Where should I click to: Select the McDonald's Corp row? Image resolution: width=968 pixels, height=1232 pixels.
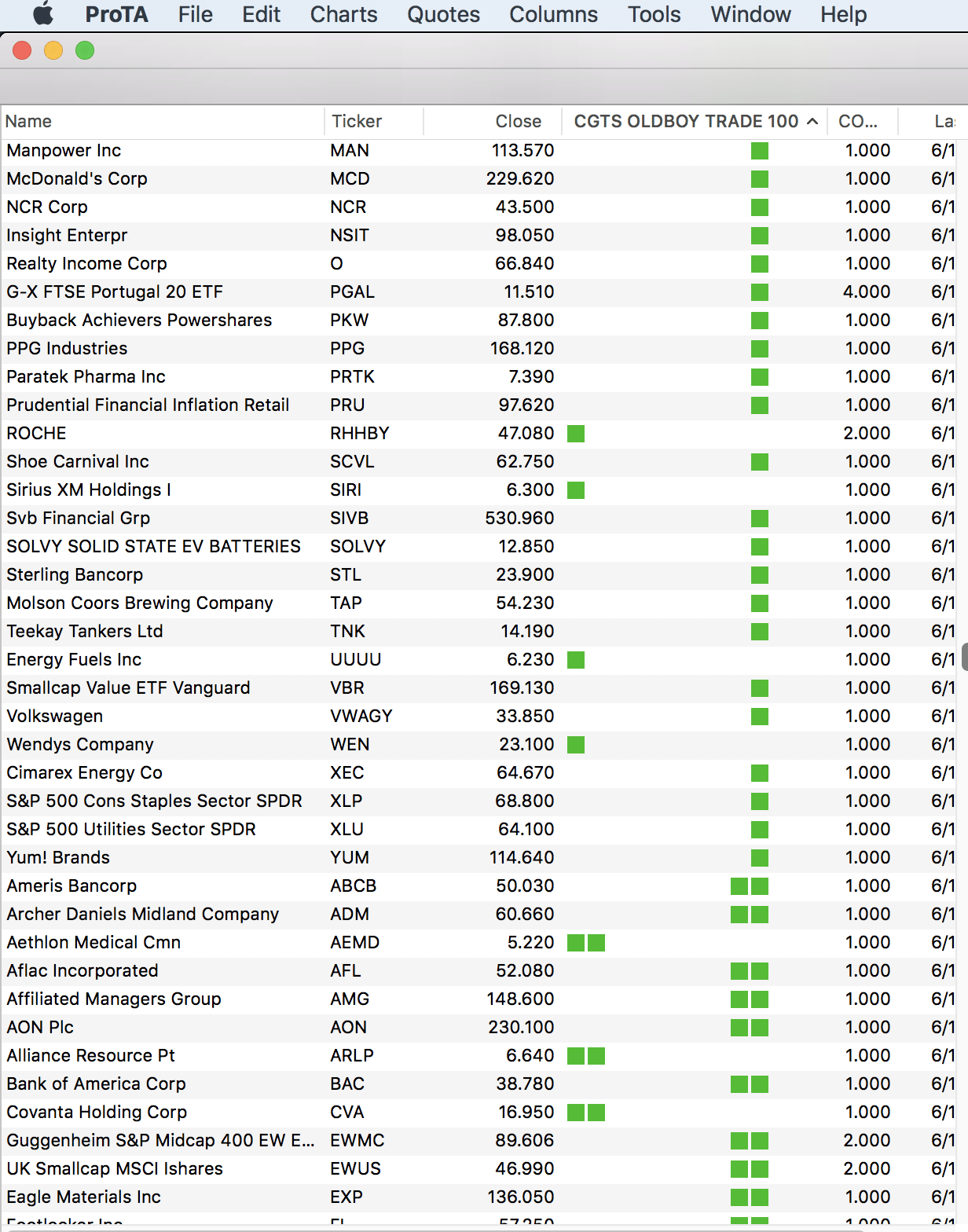click(478, 179)
